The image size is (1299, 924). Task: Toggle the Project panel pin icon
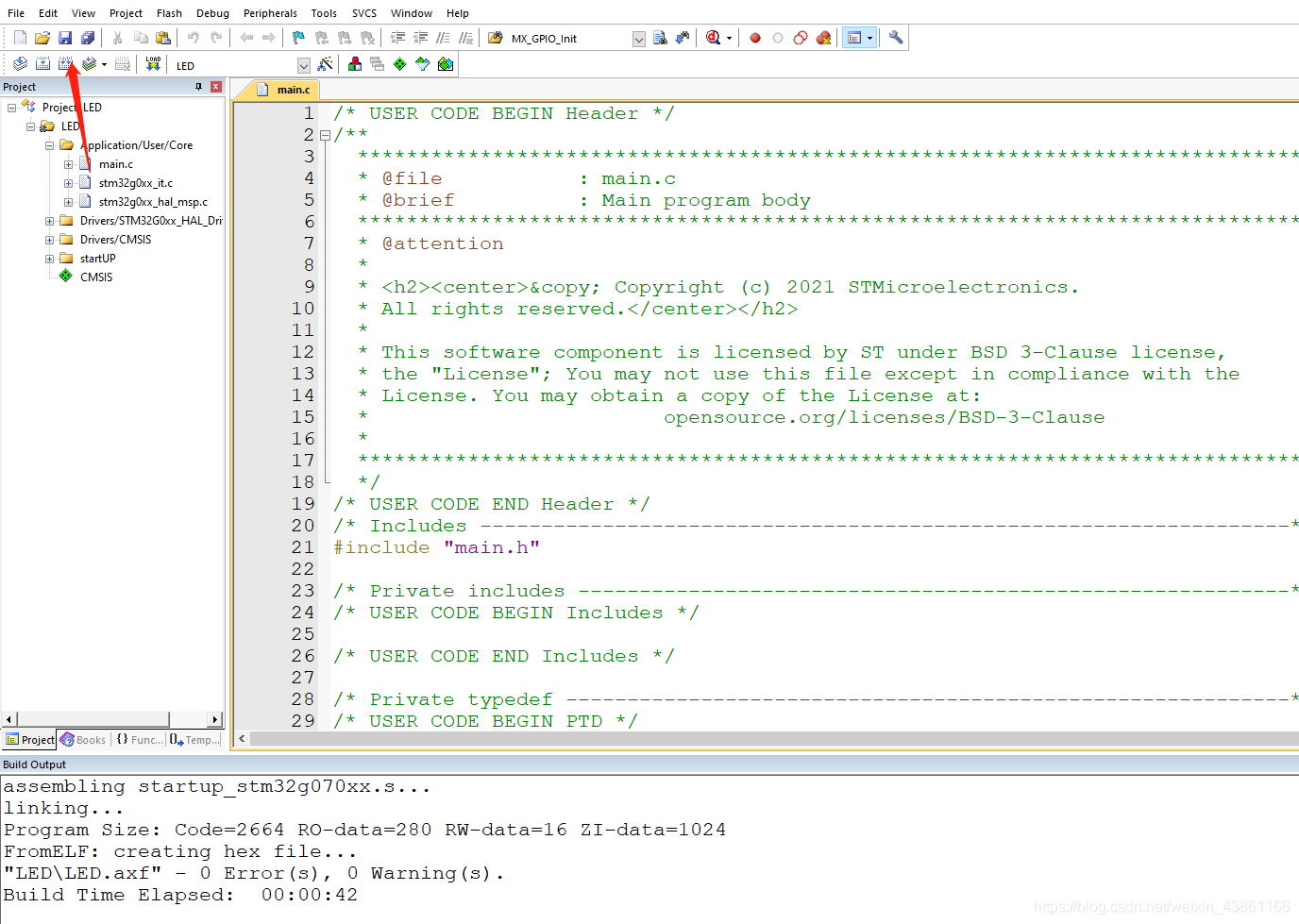tap(198, 87)
